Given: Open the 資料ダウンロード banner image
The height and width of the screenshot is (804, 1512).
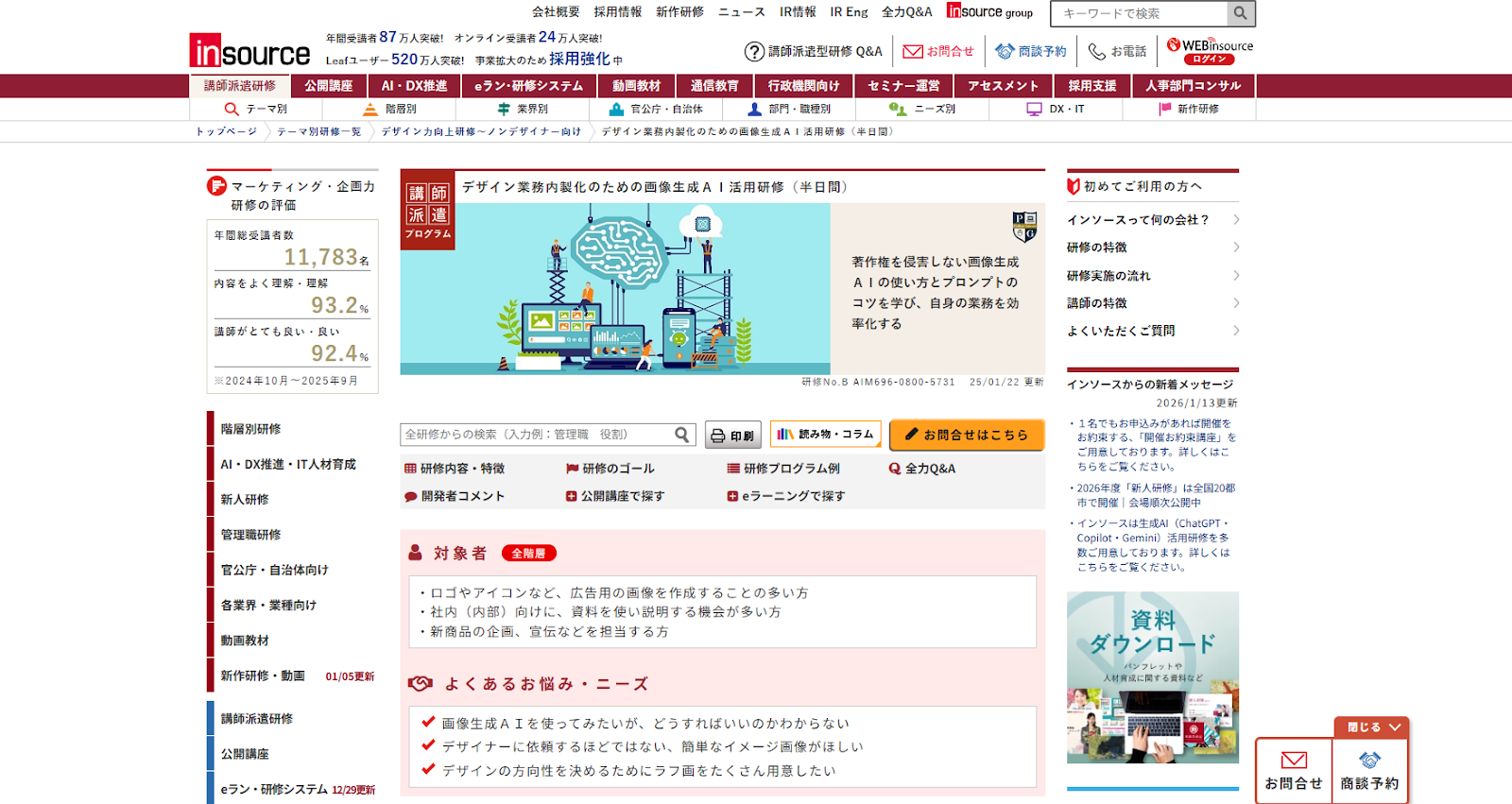Looking at the screenshot, I should tap(1153, 677).
